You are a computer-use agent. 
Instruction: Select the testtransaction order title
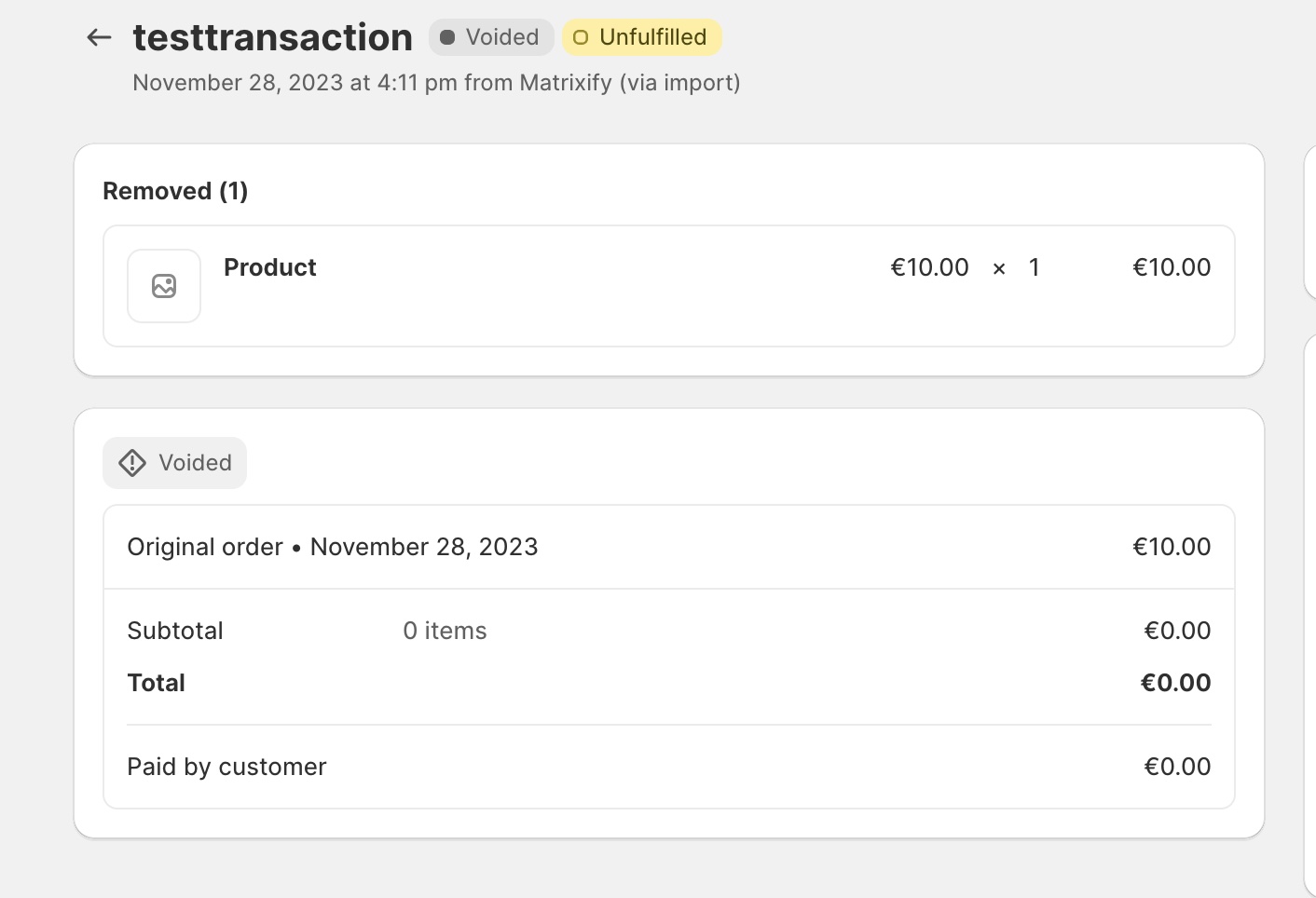click(x=273, y=36)
